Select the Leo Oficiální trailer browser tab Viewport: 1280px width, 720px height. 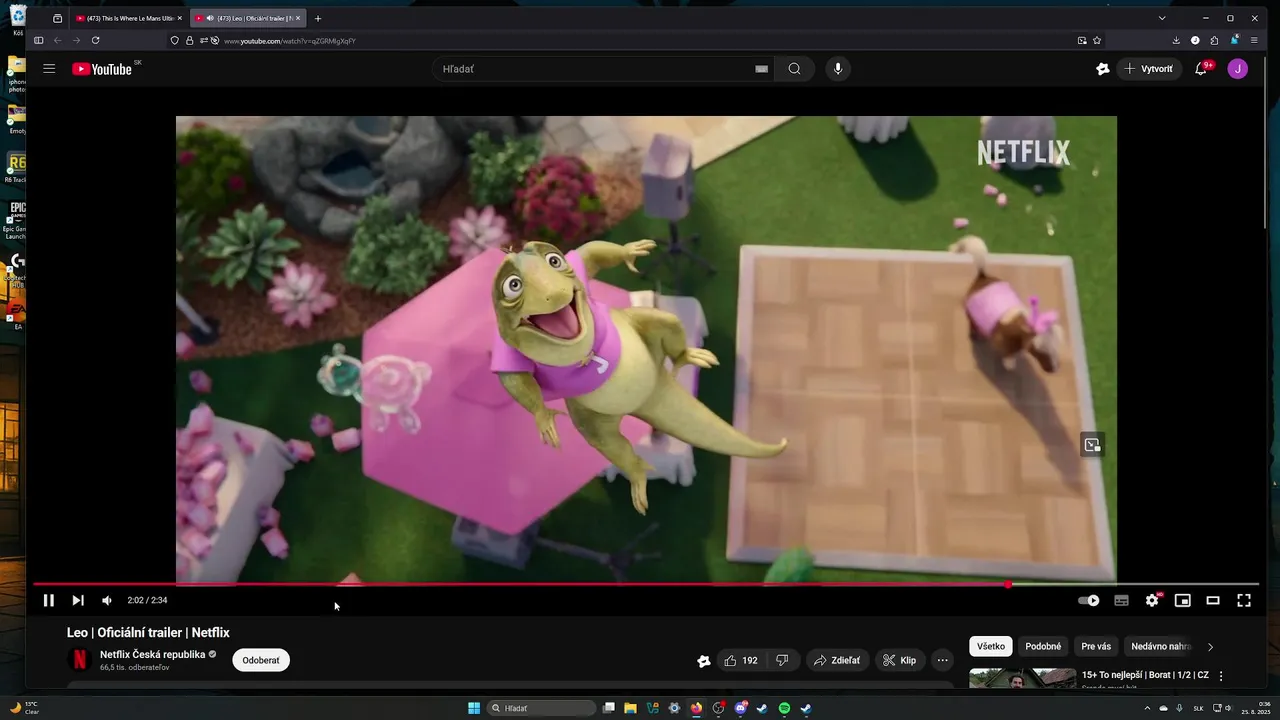247,18
